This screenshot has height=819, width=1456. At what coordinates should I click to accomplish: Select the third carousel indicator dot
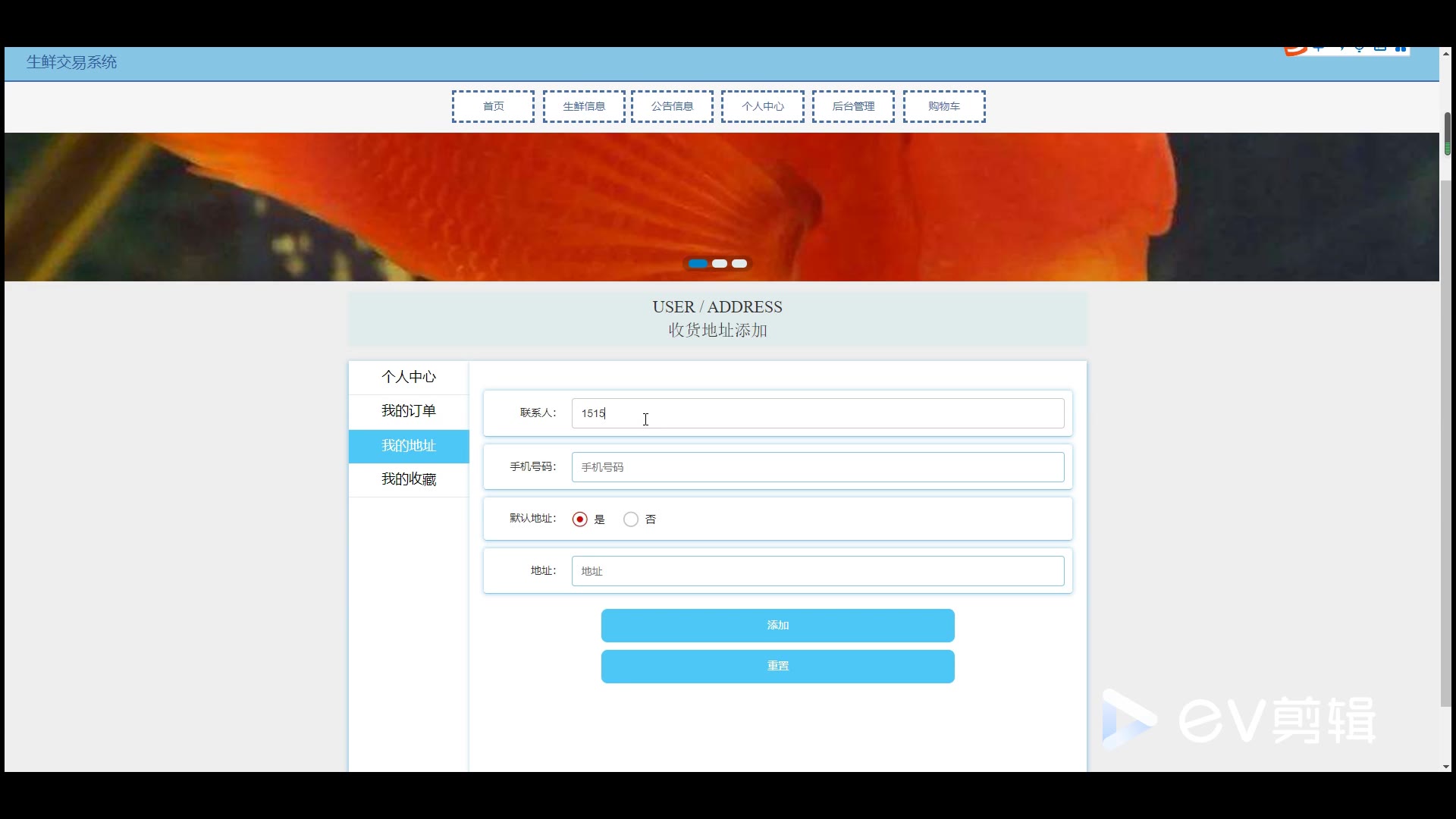tap(739, 264)
